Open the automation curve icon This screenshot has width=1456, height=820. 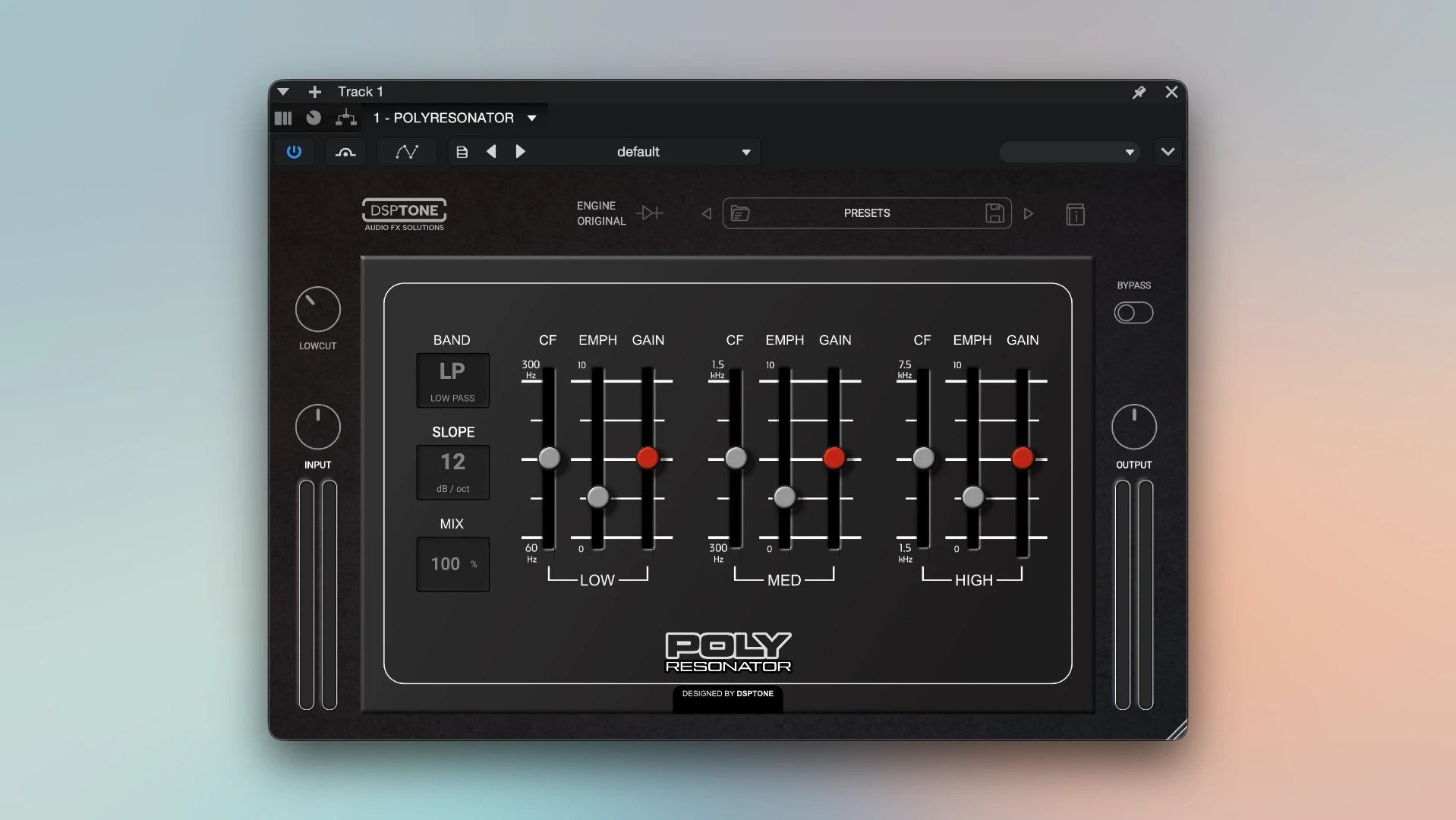coord(407,152)
